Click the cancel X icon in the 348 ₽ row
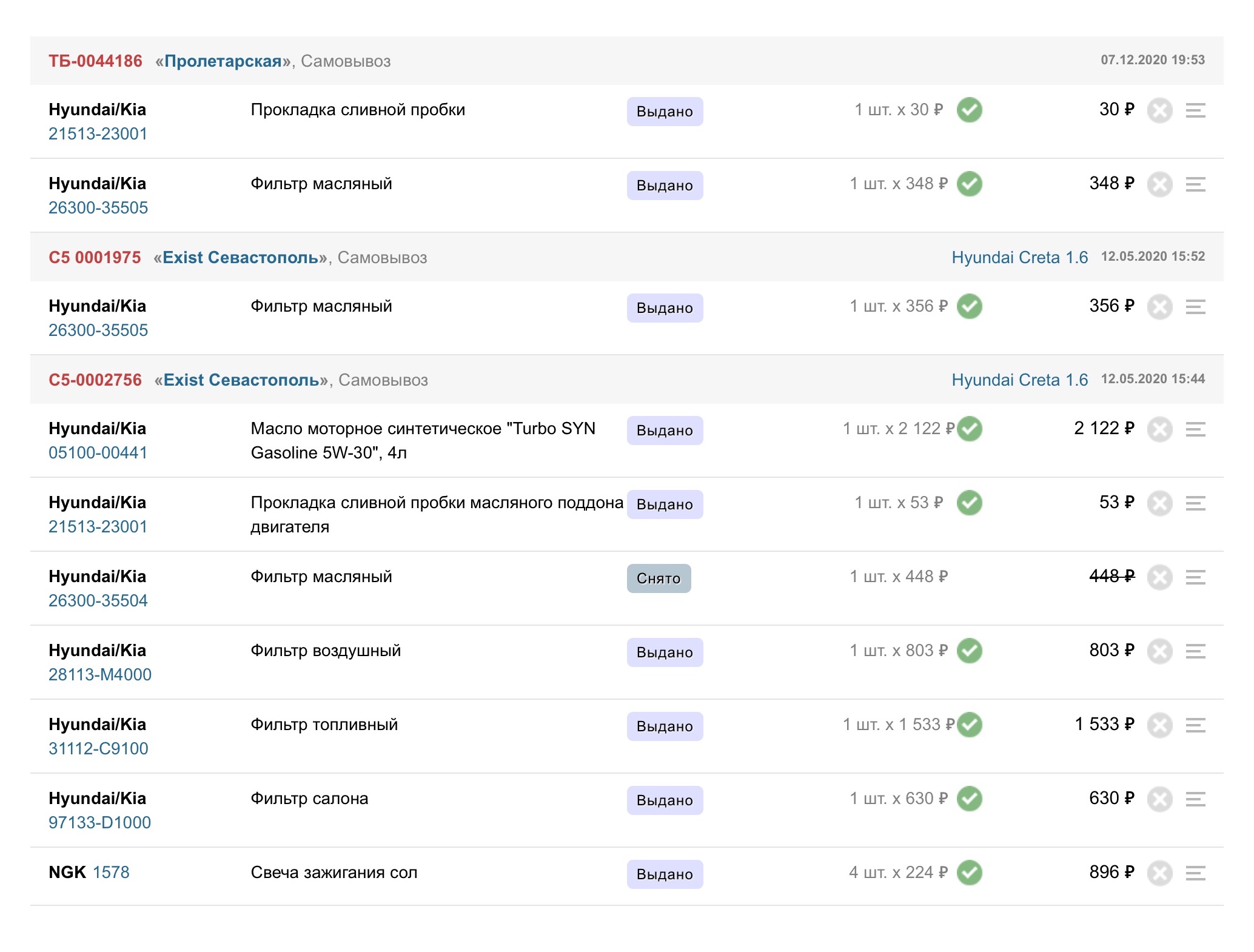The image size is (1254, 952). [x=1159, y=184]
